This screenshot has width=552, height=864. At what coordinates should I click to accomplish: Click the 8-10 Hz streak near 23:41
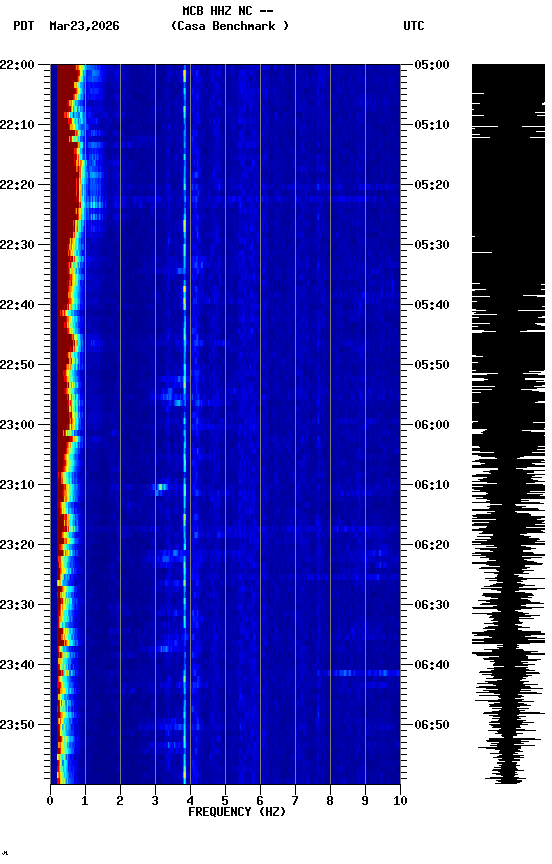click(x=359, y=673)
